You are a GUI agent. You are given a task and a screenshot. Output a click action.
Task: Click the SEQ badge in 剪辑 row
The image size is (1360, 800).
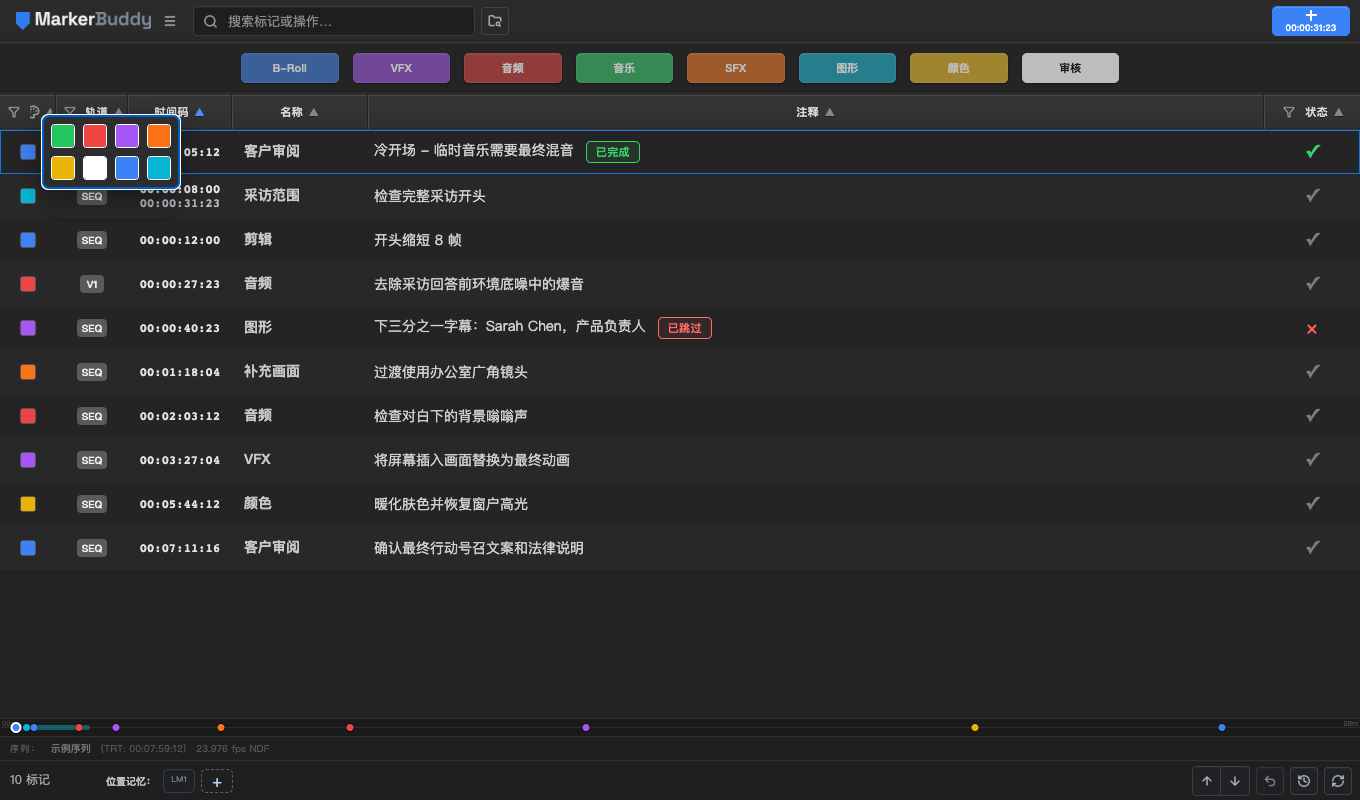click(92, 240)
